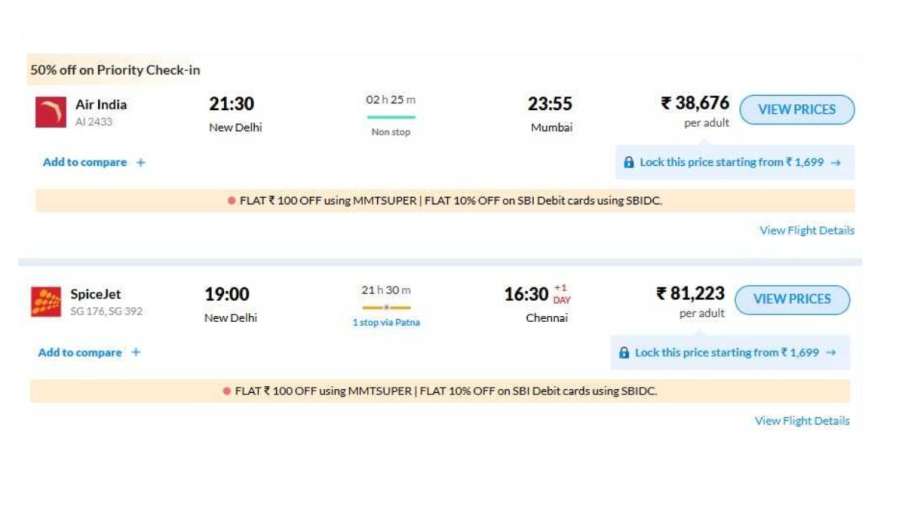Viewport: 905px width, 509px height.
Task: Click the 50% off Priority Check-in tag
Action: [x=115, y=70]
